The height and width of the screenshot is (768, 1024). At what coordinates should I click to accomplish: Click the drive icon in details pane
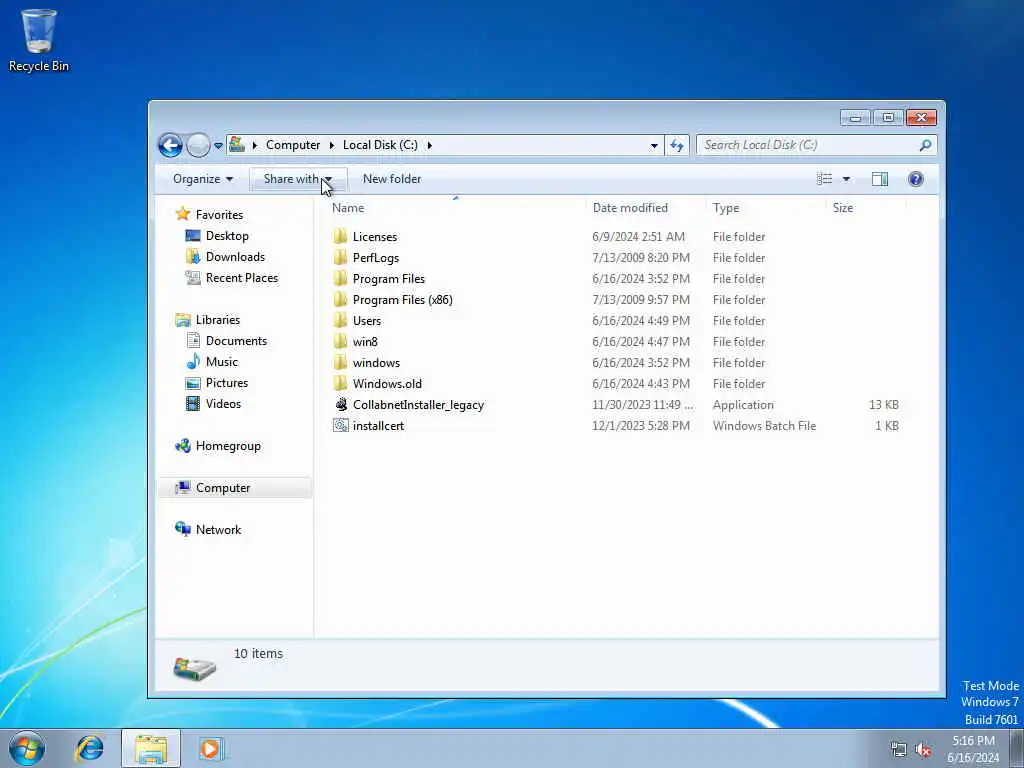pyautogui.click(x=195, y=669)
